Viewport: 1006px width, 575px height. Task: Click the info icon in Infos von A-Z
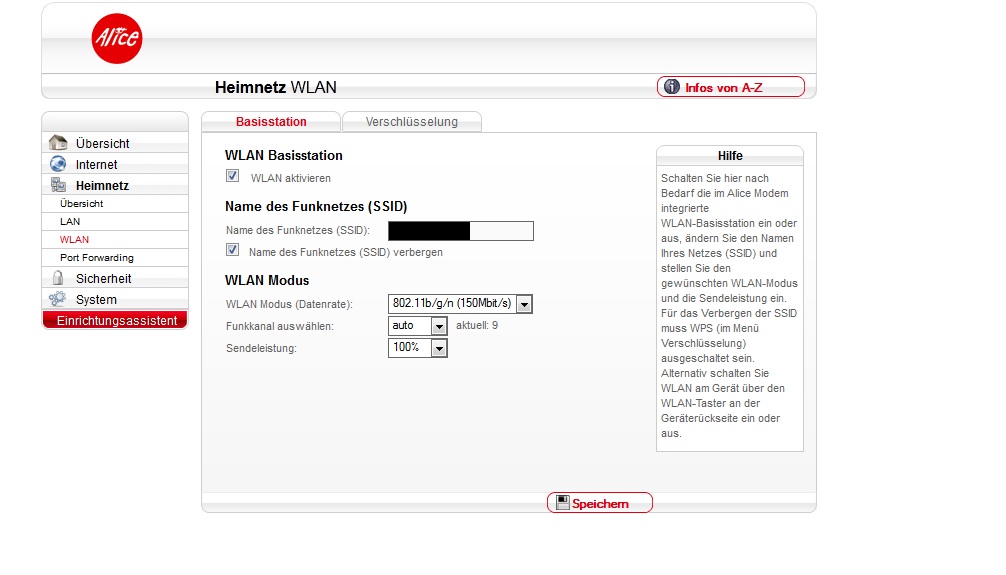[672, 88]
